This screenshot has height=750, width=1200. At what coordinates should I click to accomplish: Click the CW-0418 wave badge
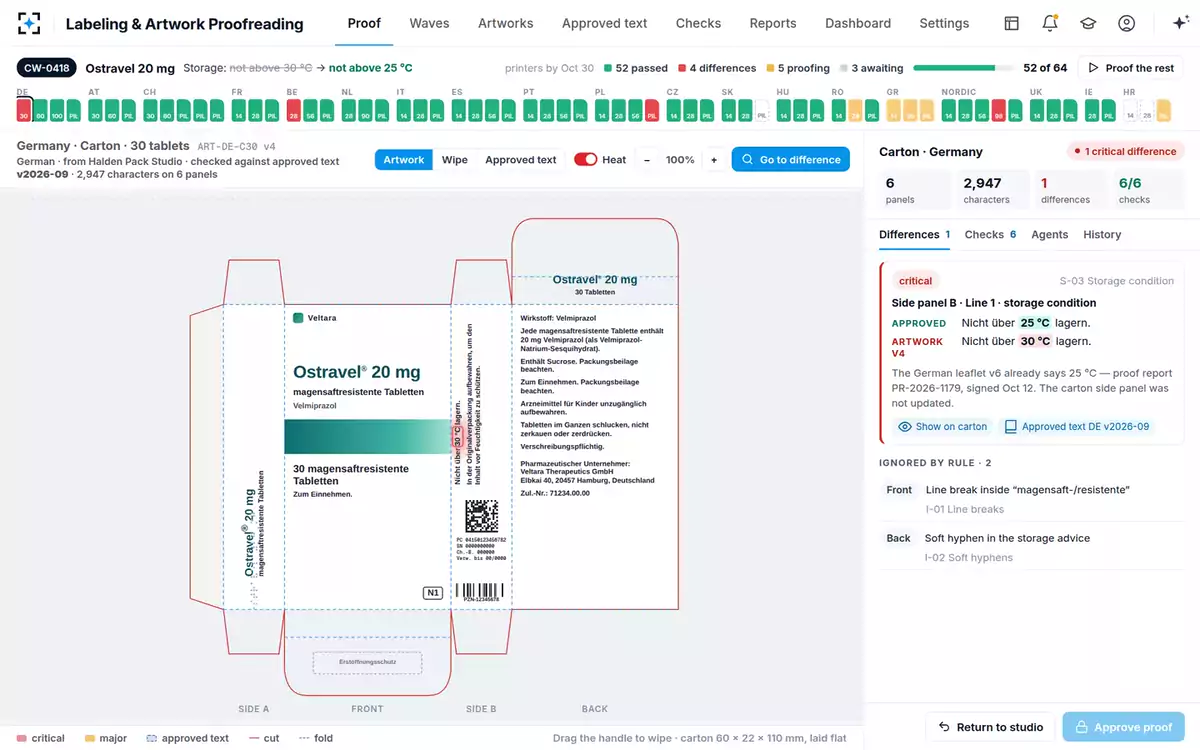point(47,68)
